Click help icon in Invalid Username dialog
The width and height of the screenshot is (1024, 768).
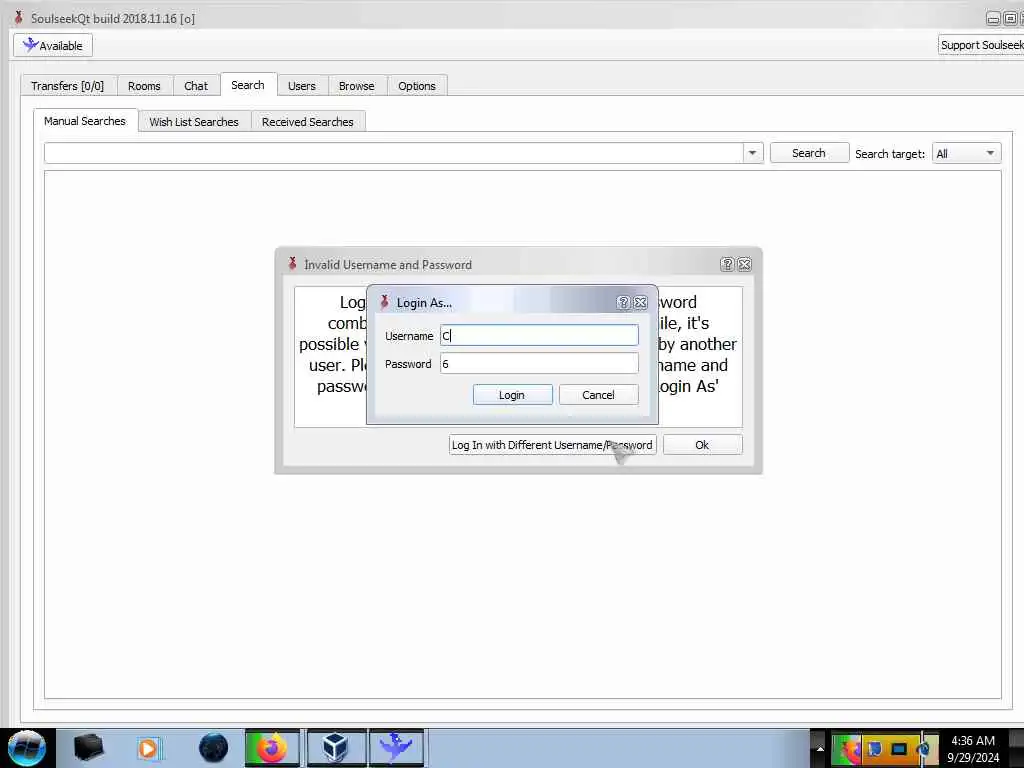click(x=727, y=264)
